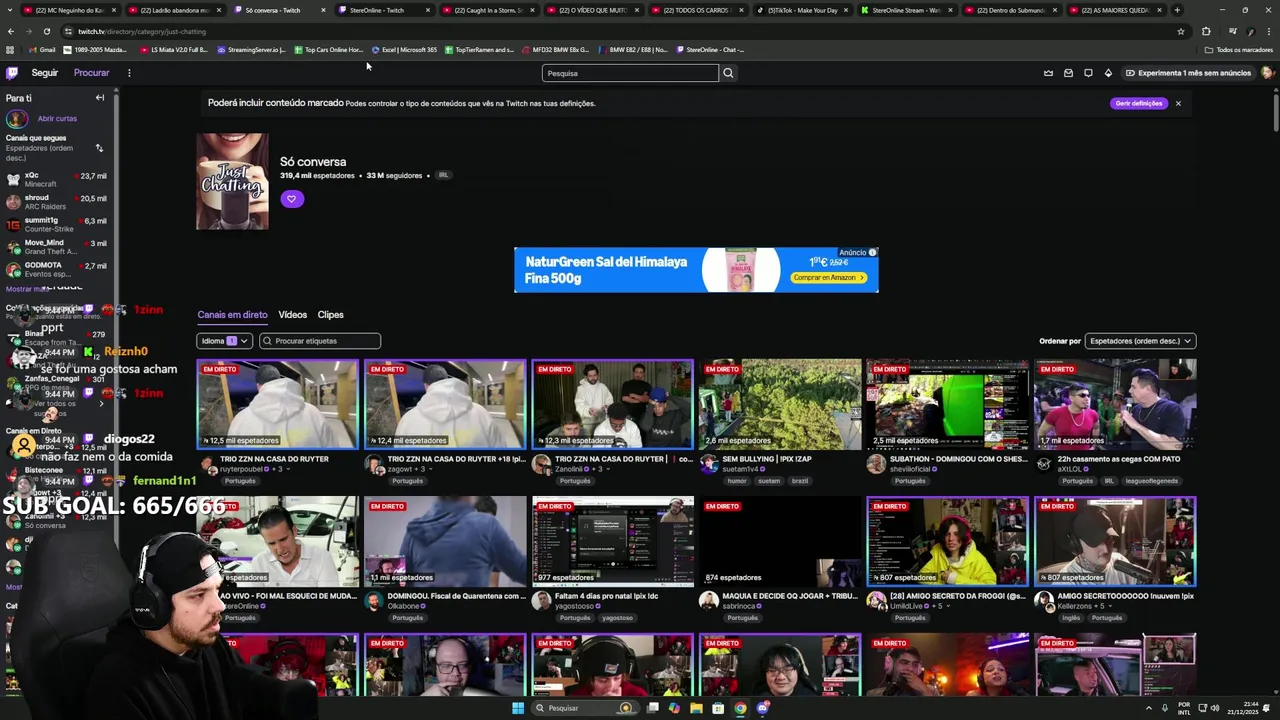Click the Abrir curtas link

57,119
